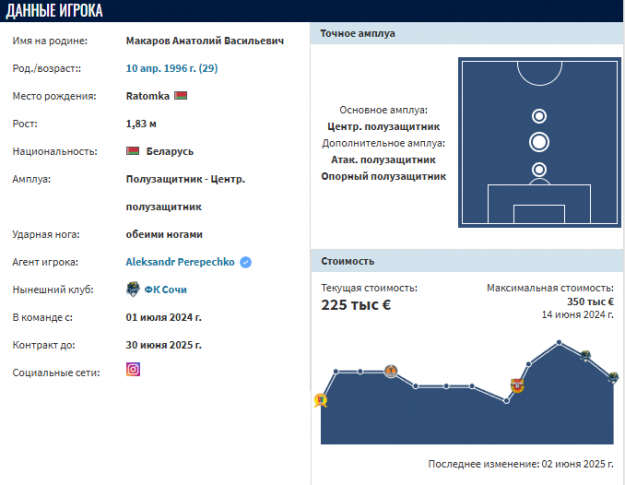Open ФК Сочи club link

[165, 289]
